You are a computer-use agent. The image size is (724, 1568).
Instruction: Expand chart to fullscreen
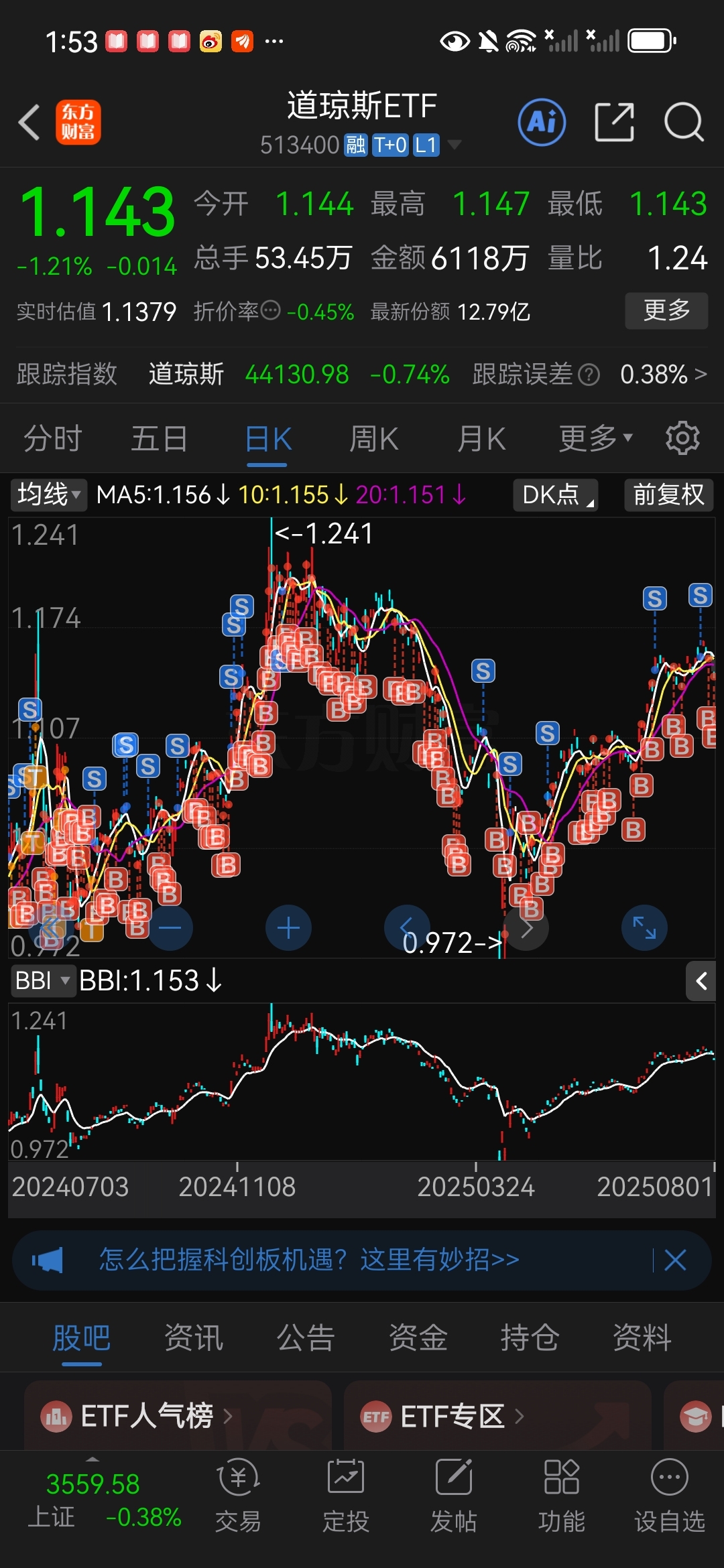pos(644,928)
